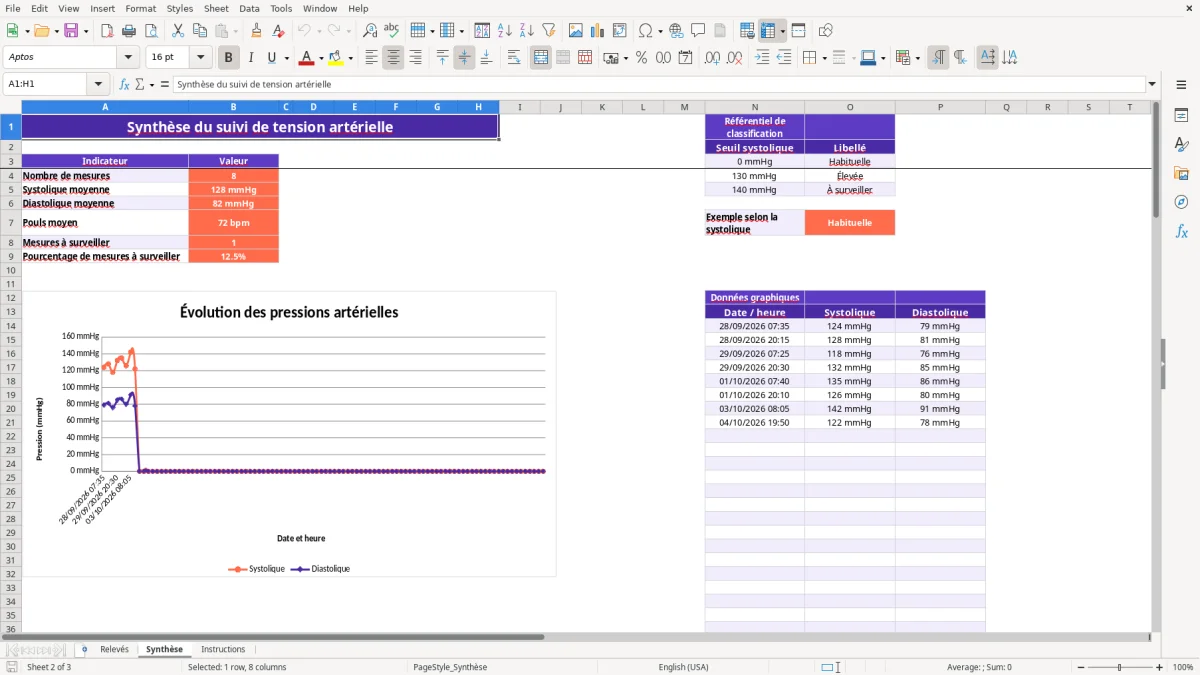Toggle Bold formatting
The width and height of the screenshot is (1200, 675).
[x=229, y=58]
